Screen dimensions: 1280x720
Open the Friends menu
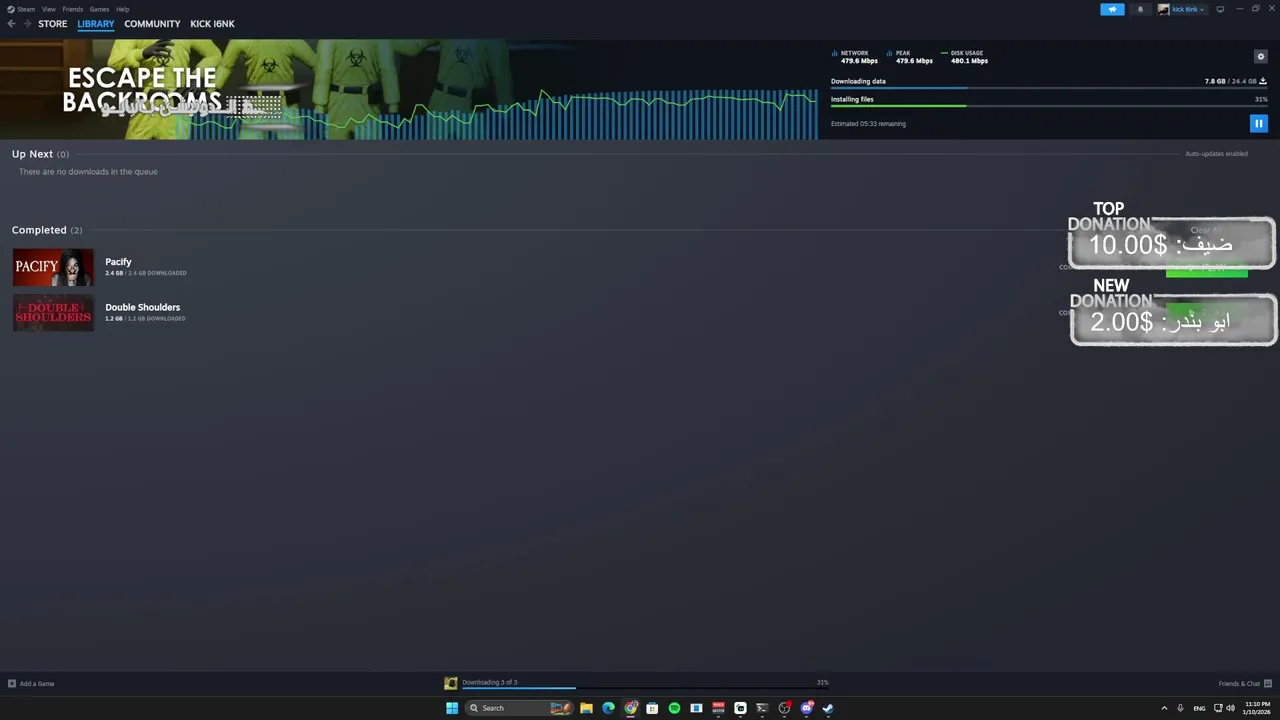73,9
